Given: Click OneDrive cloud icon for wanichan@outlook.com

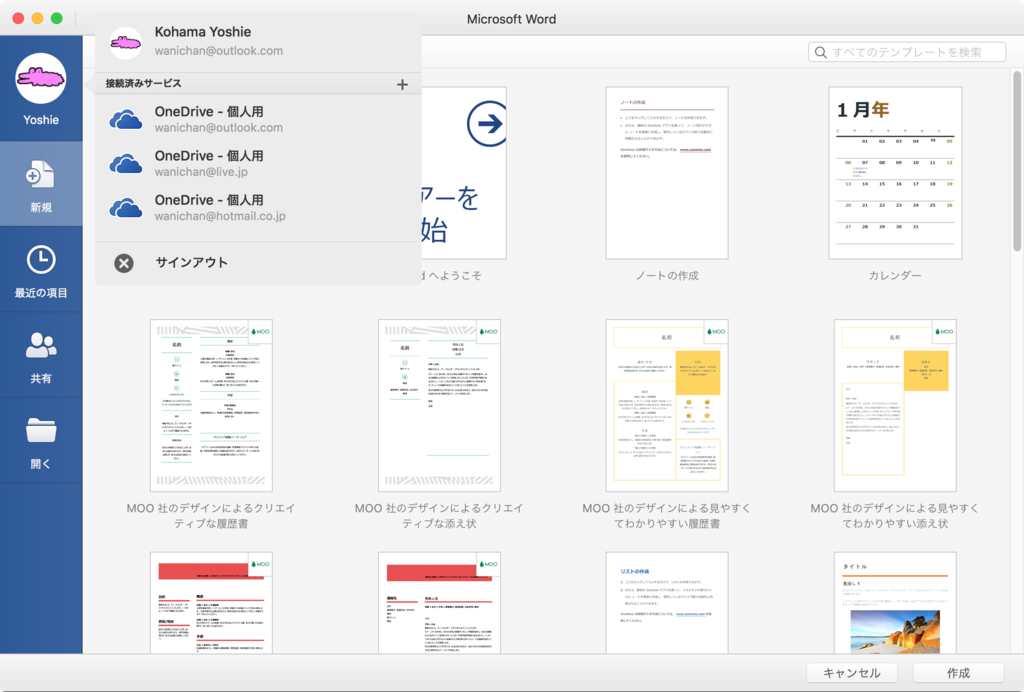Looking at the screenshot, I should (126, 119).
